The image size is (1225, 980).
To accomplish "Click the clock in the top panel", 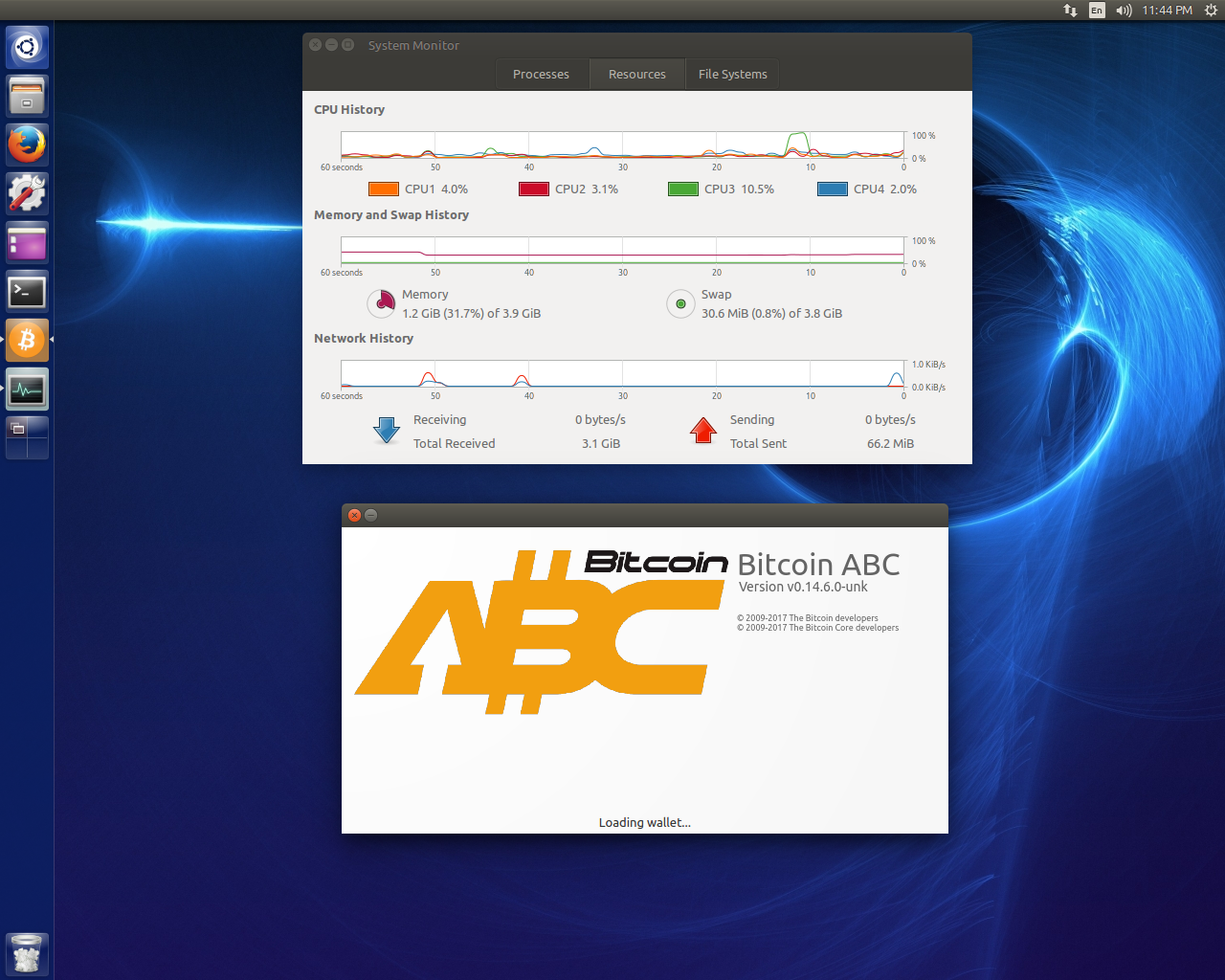I will [x=1167, y=11].
